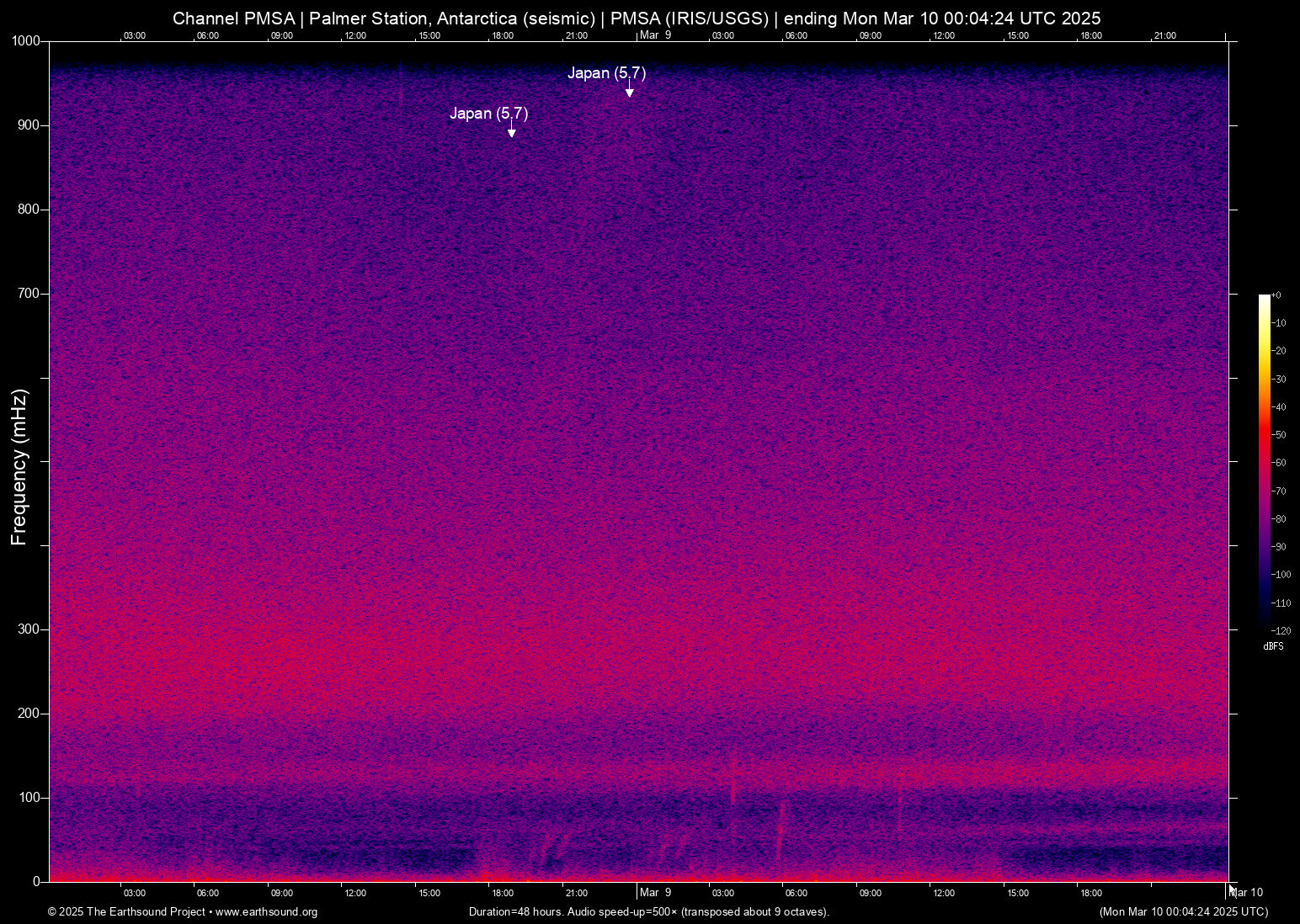Image resolution: width=1300 pixels, height=924 pixels.
Task: Select the Mar 10 label at bottom right
Action: (1246, 892)
